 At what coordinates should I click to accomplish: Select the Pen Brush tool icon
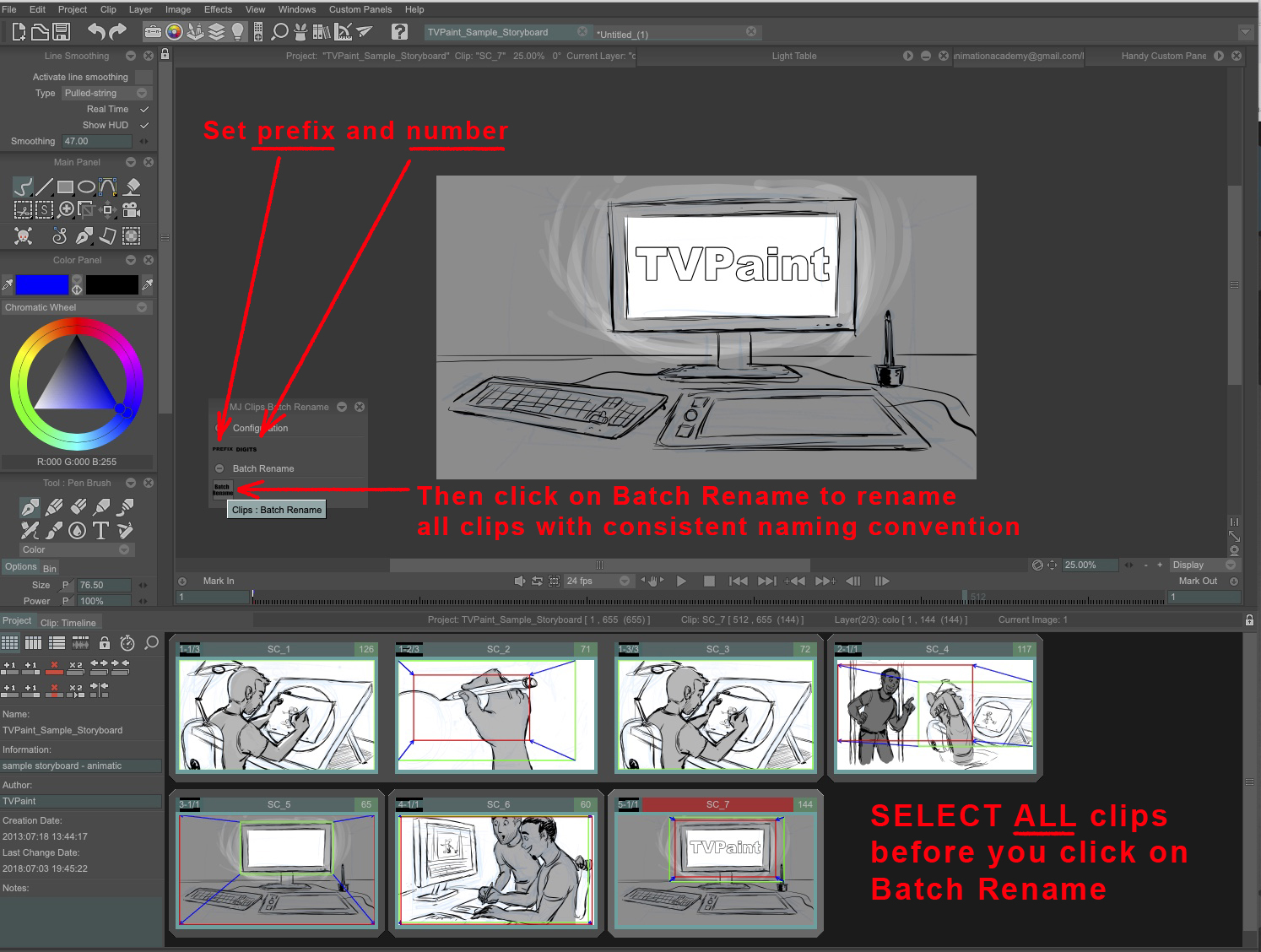point(30,507)
